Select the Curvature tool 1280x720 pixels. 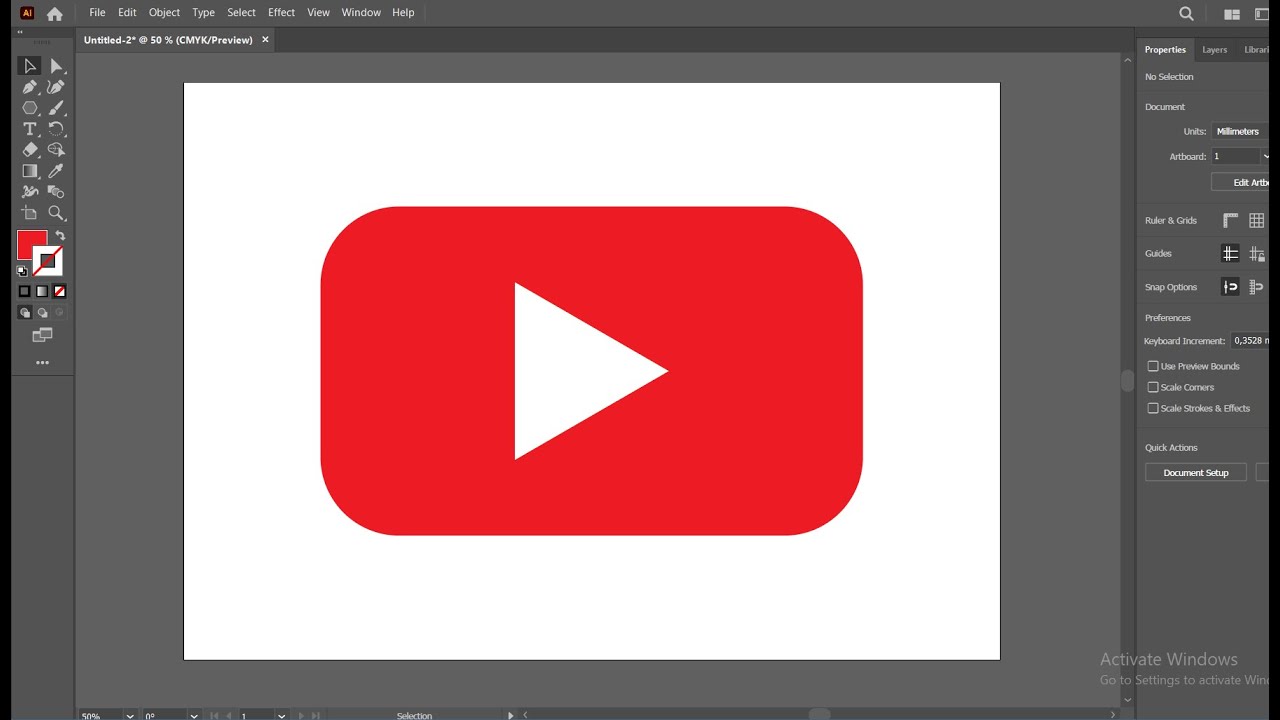56,87
